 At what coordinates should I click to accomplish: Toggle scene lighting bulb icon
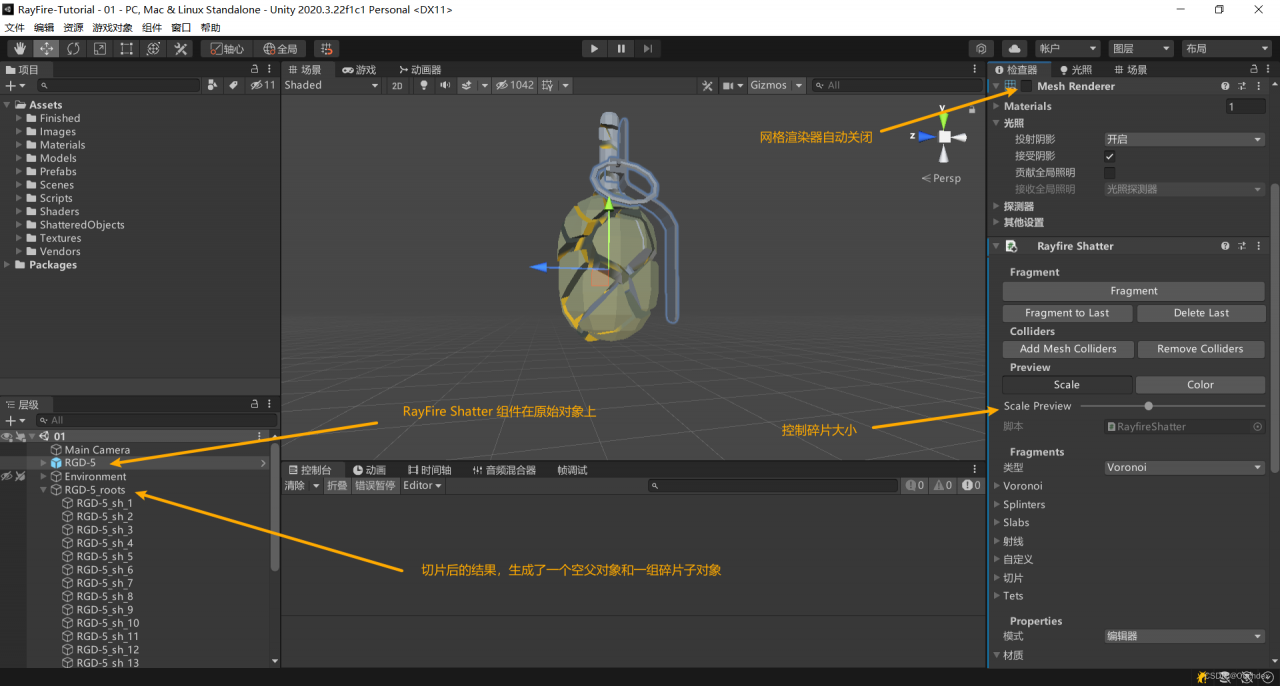coord(424,85)
